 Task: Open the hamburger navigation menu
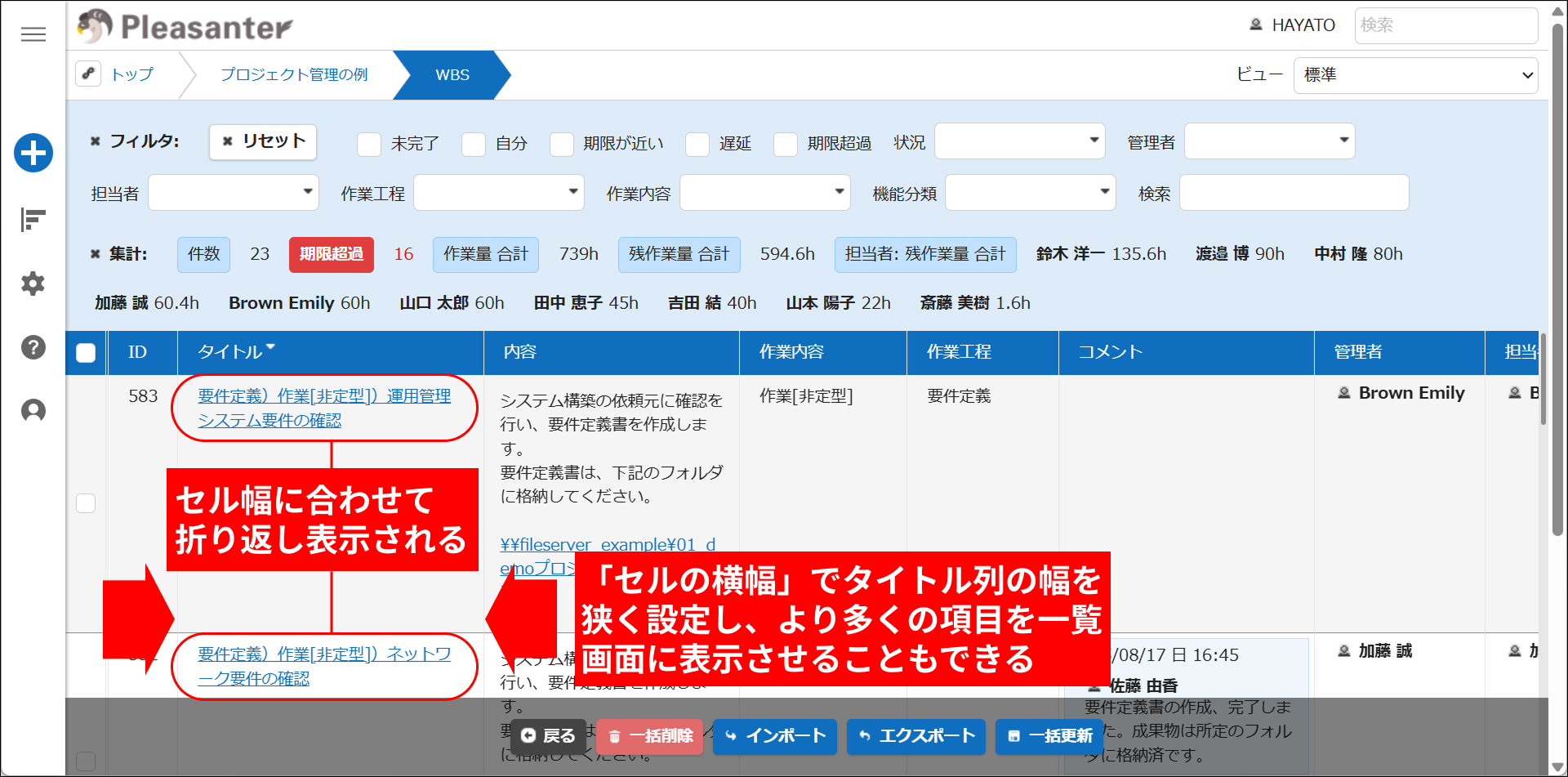pyautogui.click(x=33, y=34)
